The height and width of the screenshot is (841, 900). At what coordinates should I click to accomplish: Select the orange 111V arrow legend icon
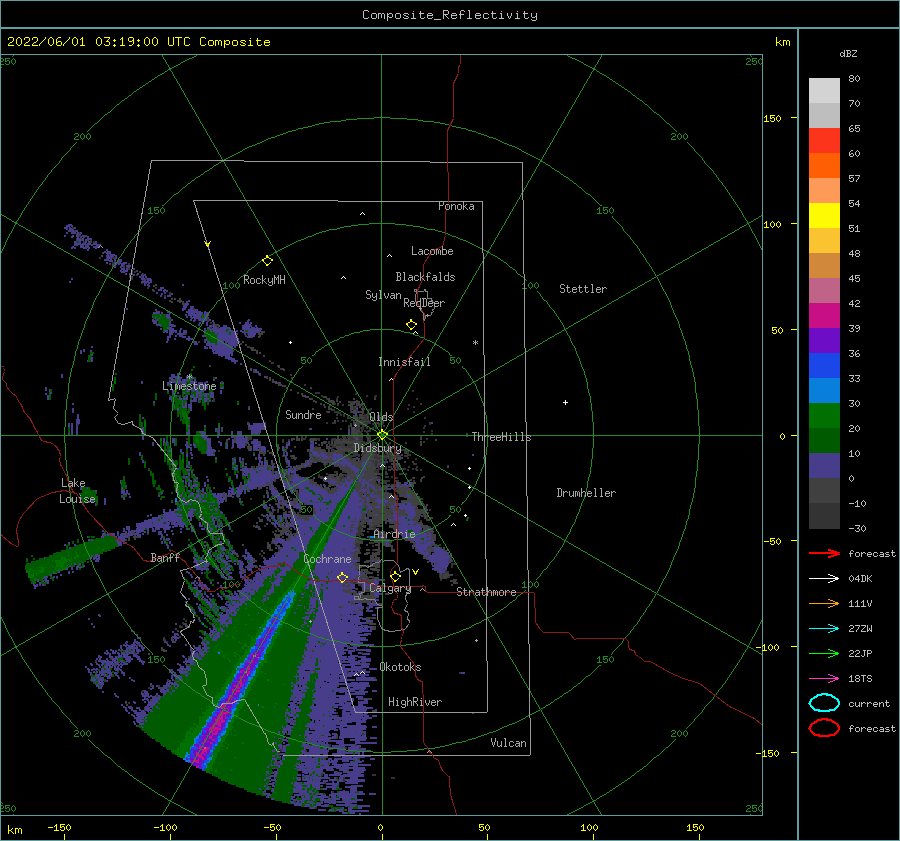coord(824,603)
